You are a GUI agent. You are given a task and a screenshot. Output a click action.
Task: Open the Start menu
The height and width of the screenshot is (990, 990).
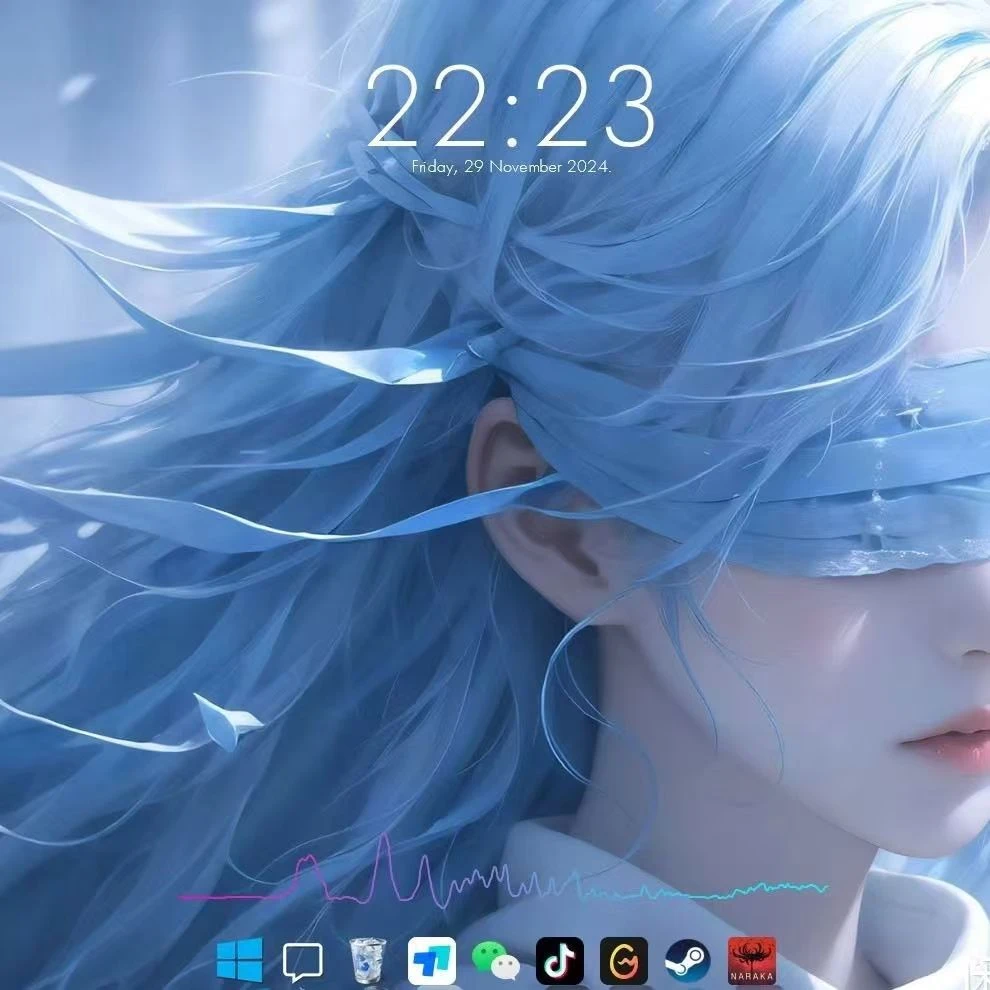pos(240,962)
